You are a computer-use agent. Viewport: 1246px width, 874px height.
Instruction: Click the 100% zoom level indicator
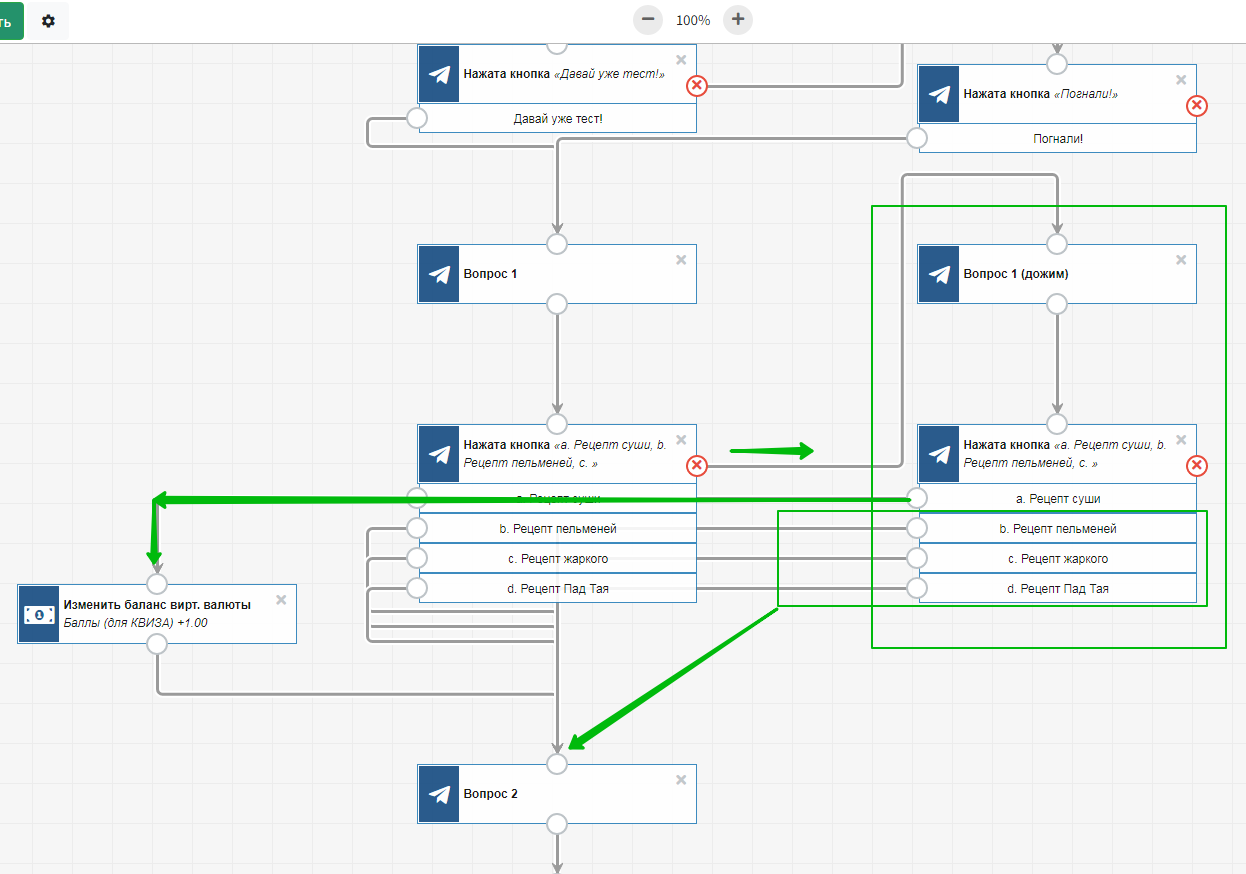click(693, 20)
